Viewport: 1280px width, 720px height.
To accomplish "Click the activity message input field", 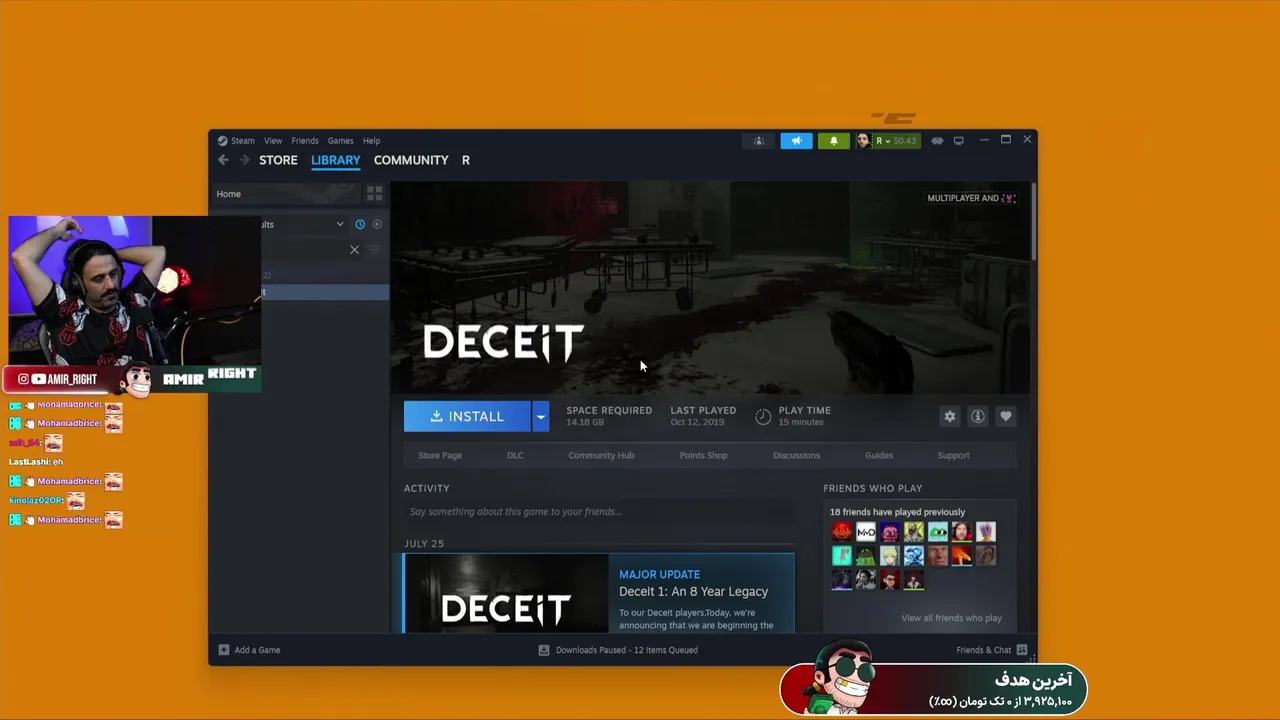I will pyautogui.click(x=599, y=512).
